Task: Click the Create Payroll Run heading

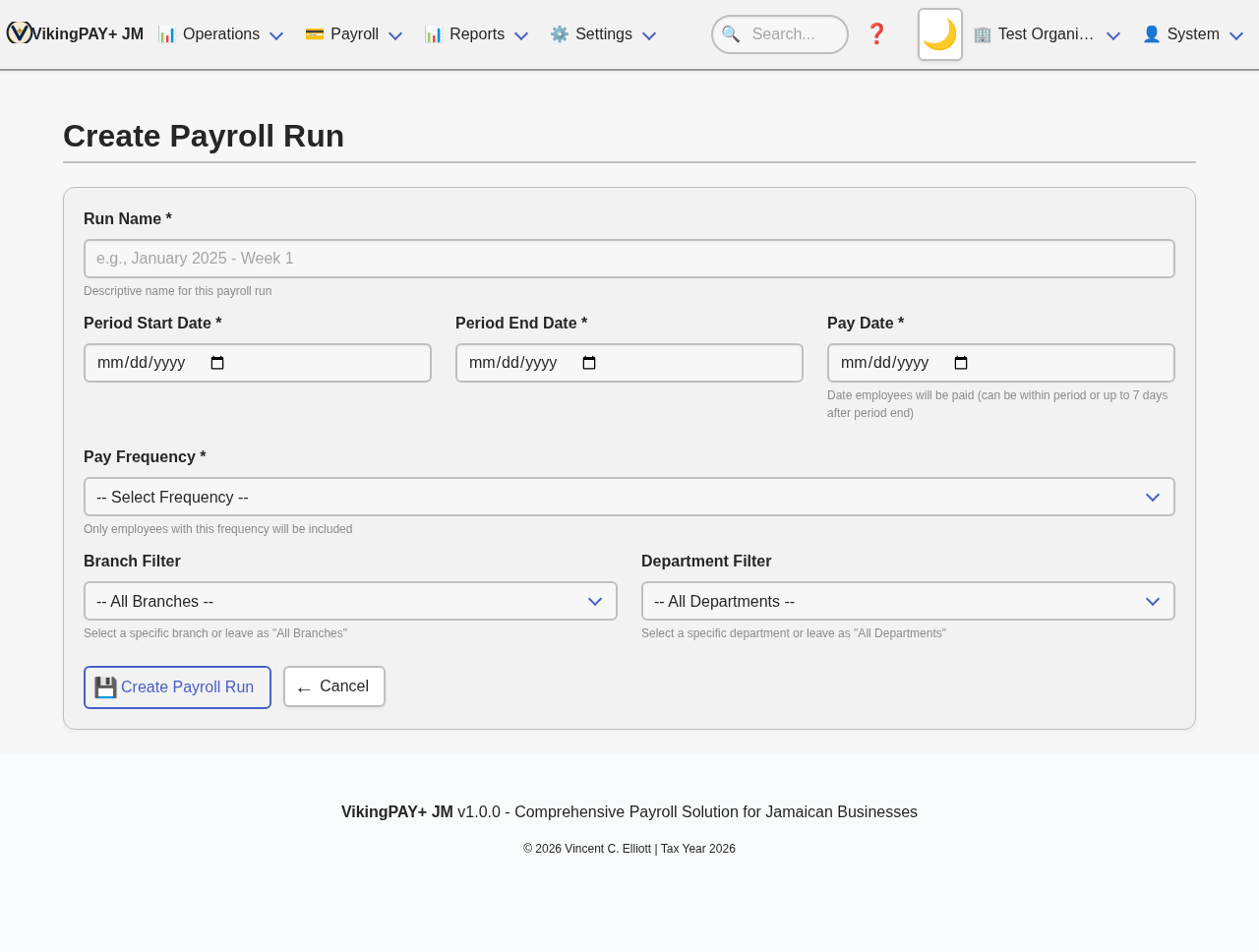Action: [204, 136]
